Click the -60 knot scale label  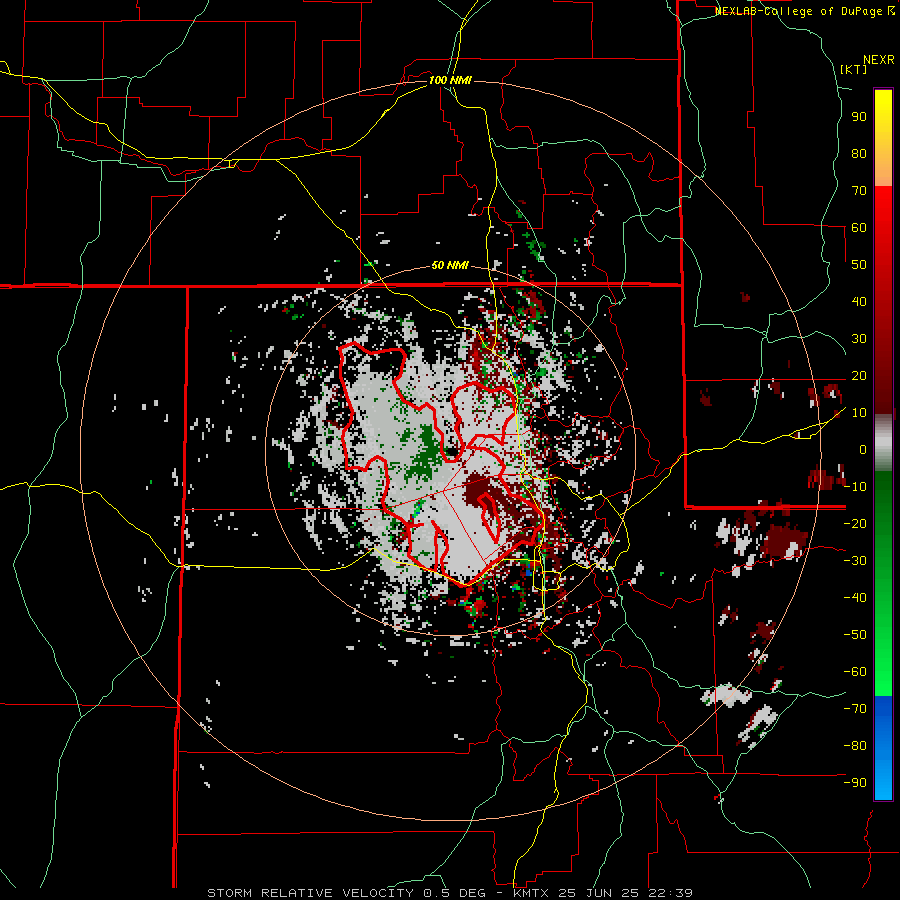pos(855,672)
